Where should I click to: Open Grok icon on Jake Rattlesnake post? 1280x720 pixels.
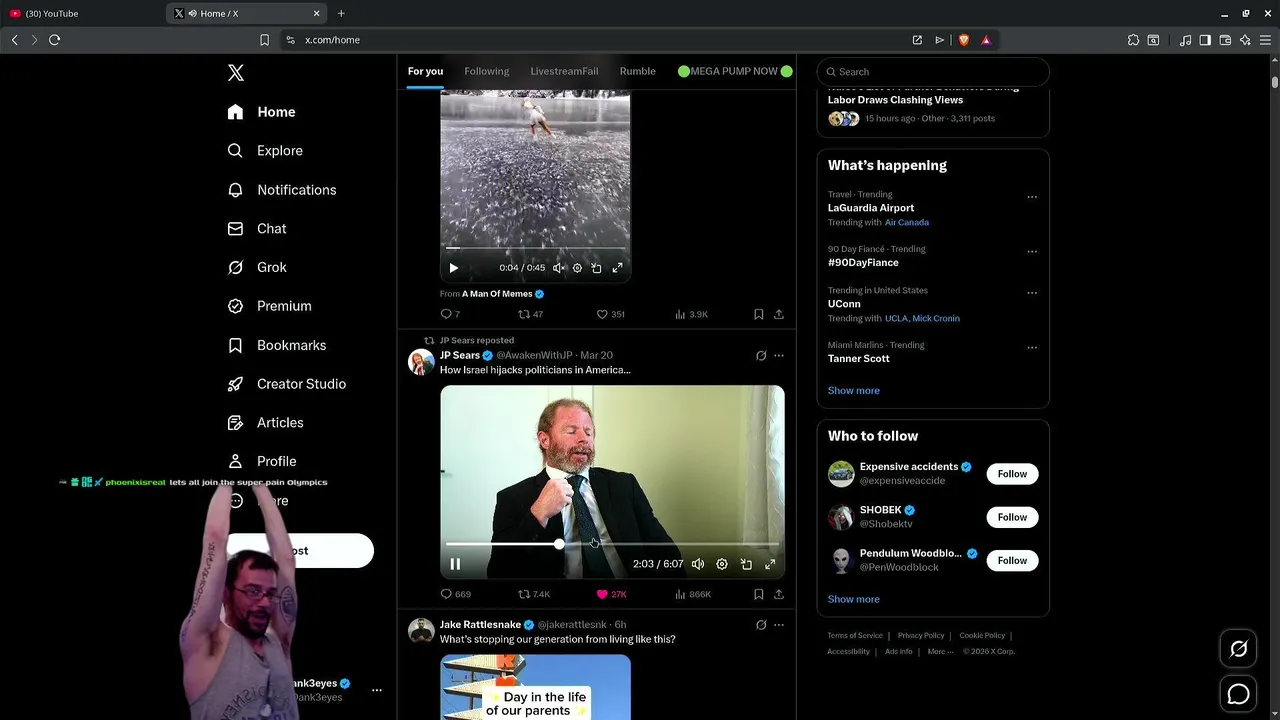click(761, 625)
